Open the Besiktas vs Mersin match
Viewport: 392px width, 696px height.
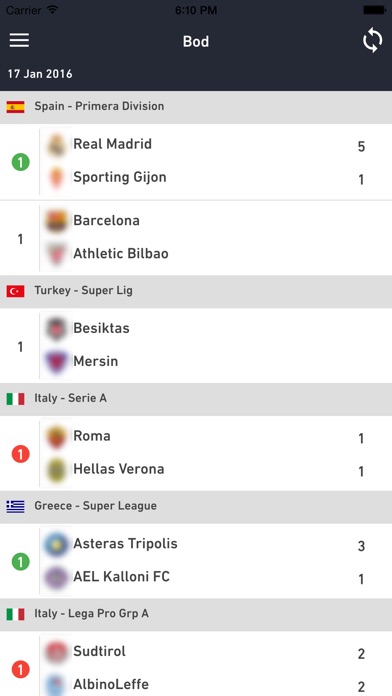pos(196,346)
